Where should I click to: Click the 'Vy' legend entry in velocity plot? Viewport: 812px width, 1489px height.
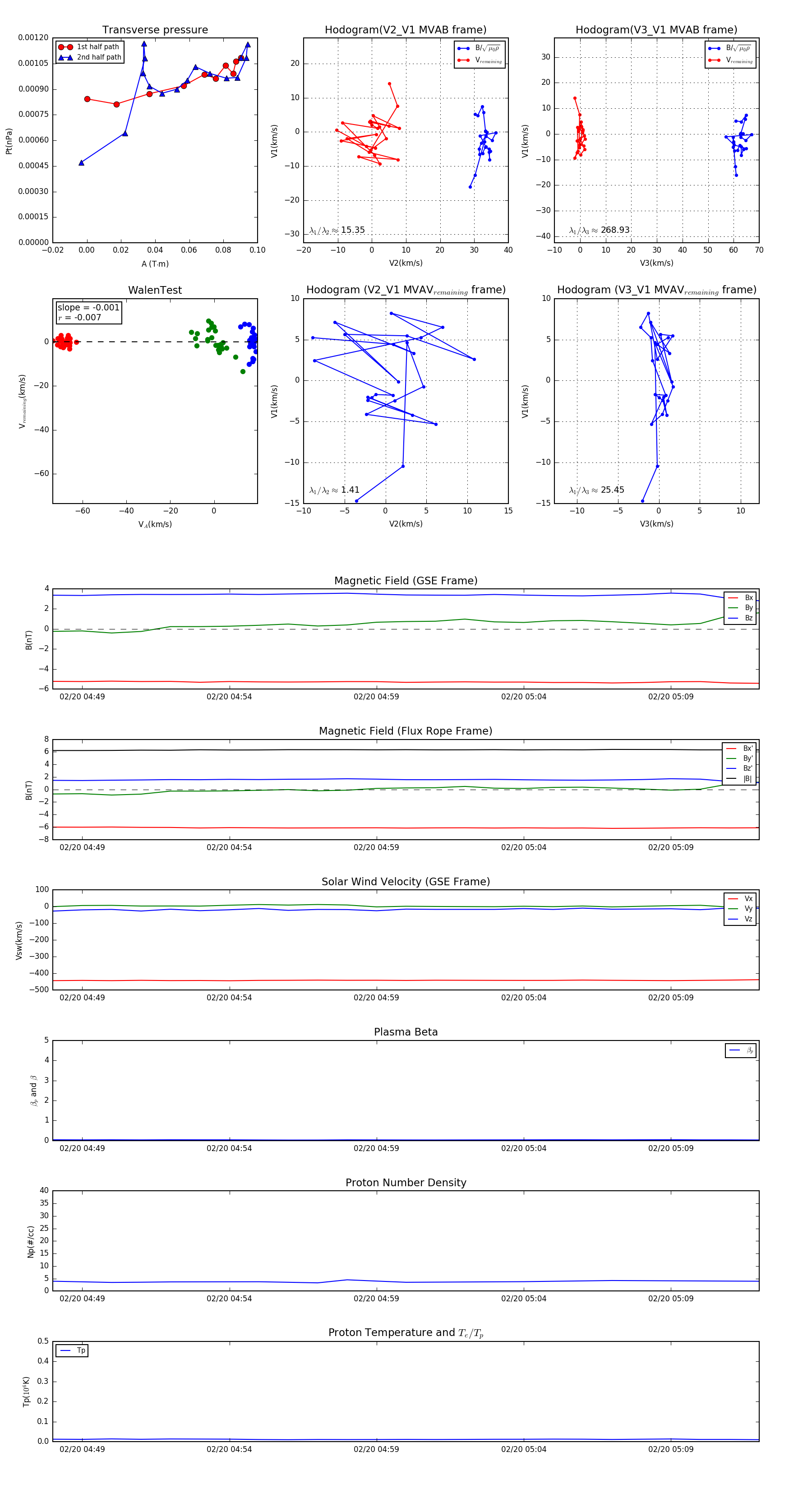[740, 909]
